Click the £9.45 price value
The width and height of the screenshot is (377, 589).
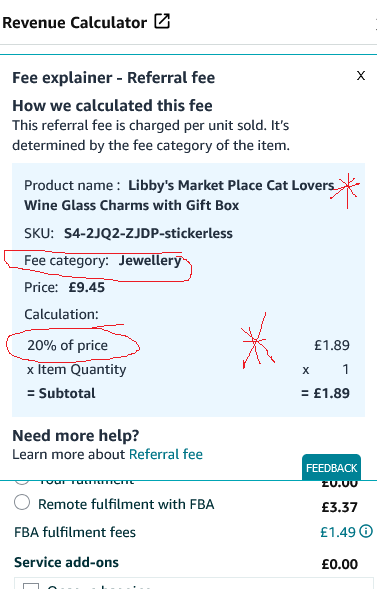(x=87, y=287)
